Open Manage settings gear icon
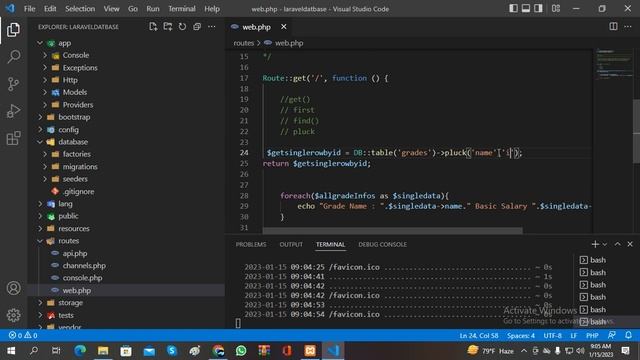 click(13, 315)
